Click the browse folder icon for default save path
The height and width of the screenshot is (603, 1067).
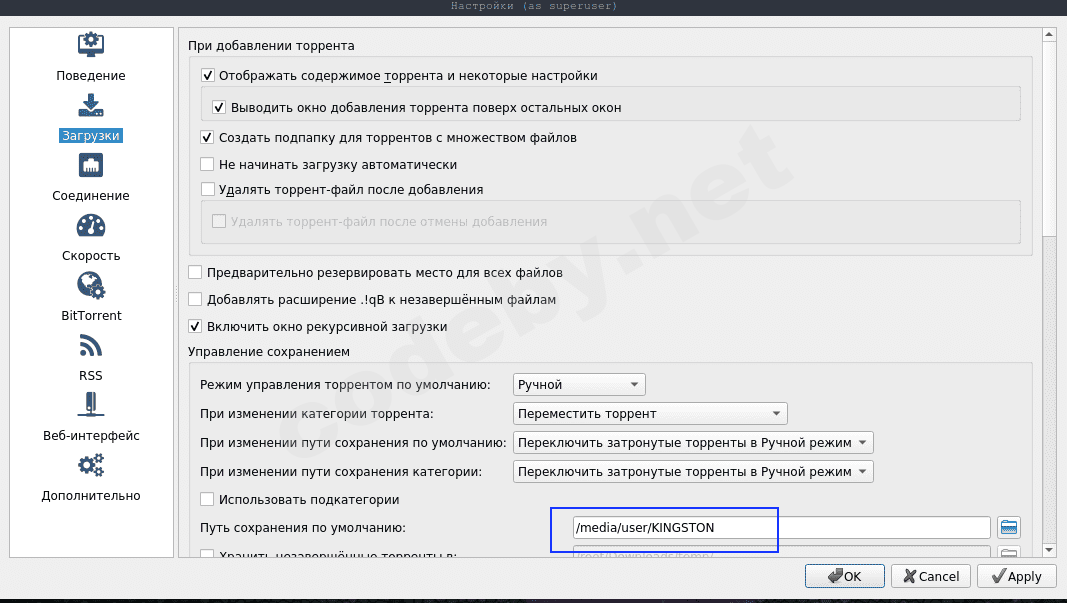click(1009, 528)
